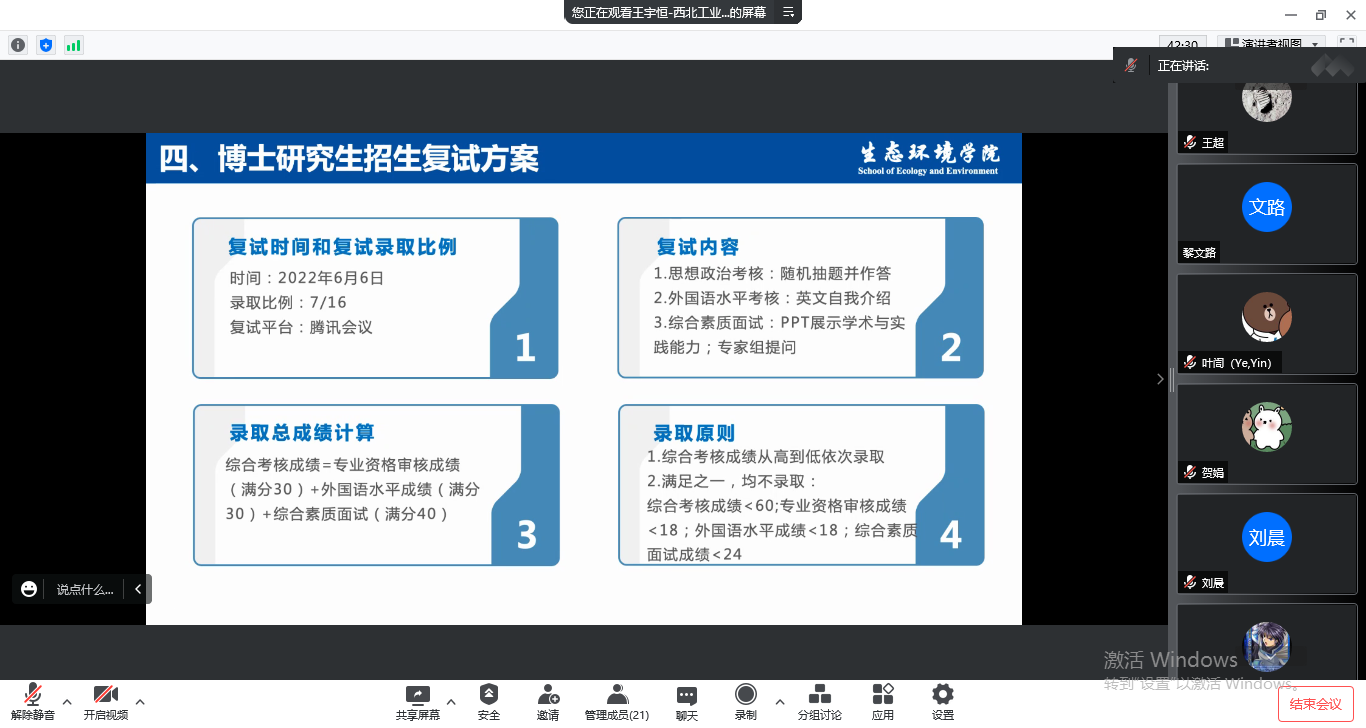The image size is (1366, 728).
Task: Open the 聊天 (Chat) window
Action: pos(686,700)
